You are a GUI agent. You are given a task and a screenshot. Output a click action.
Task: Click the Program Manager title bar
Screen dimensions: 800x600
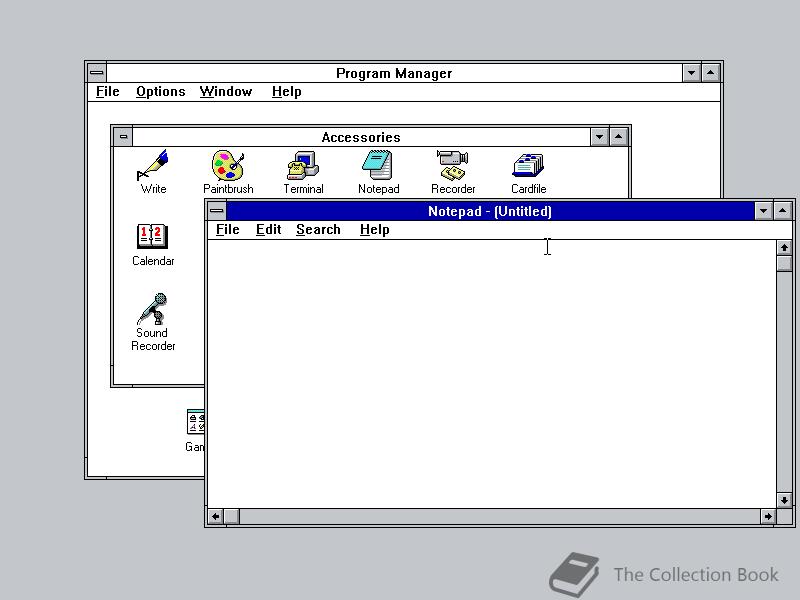394,73
